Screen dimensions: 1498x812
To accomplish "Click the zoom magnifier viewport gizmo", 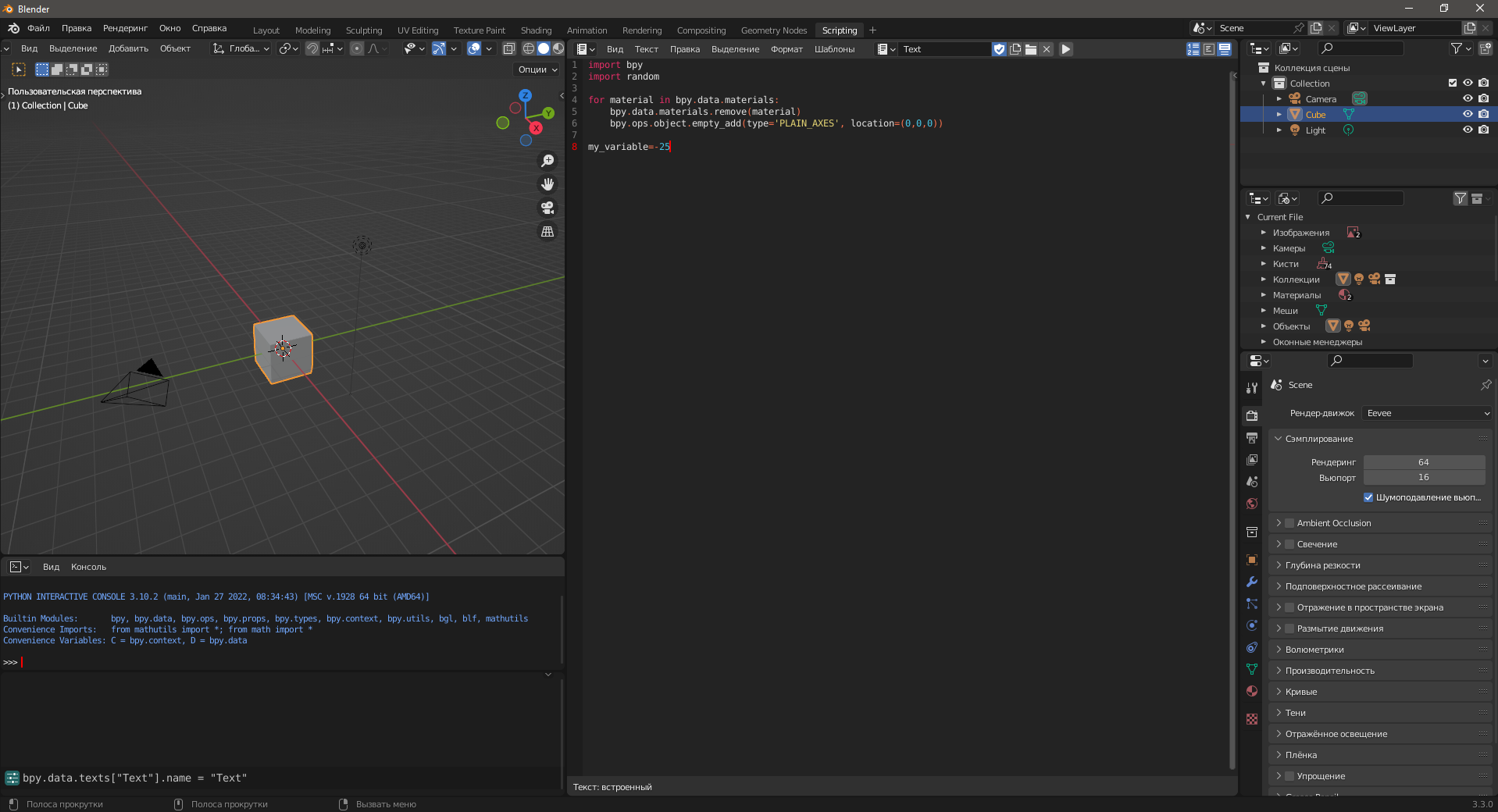I will coord(547,161).
